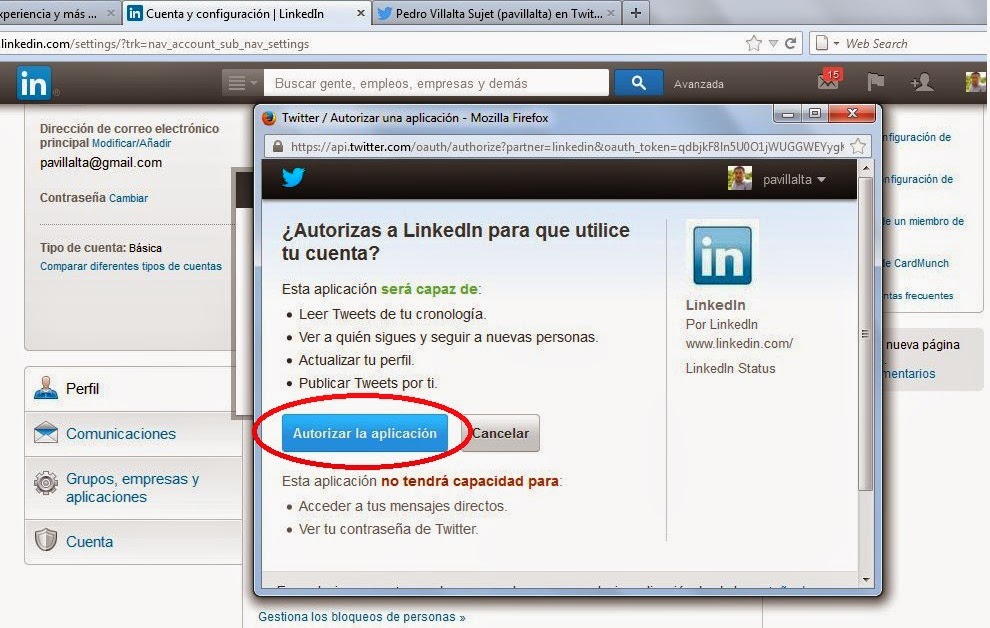The height and width of the screenshot is (628, 990).
Task: Bookmark the Twitter popup page star
Action: tap(858, 146)
